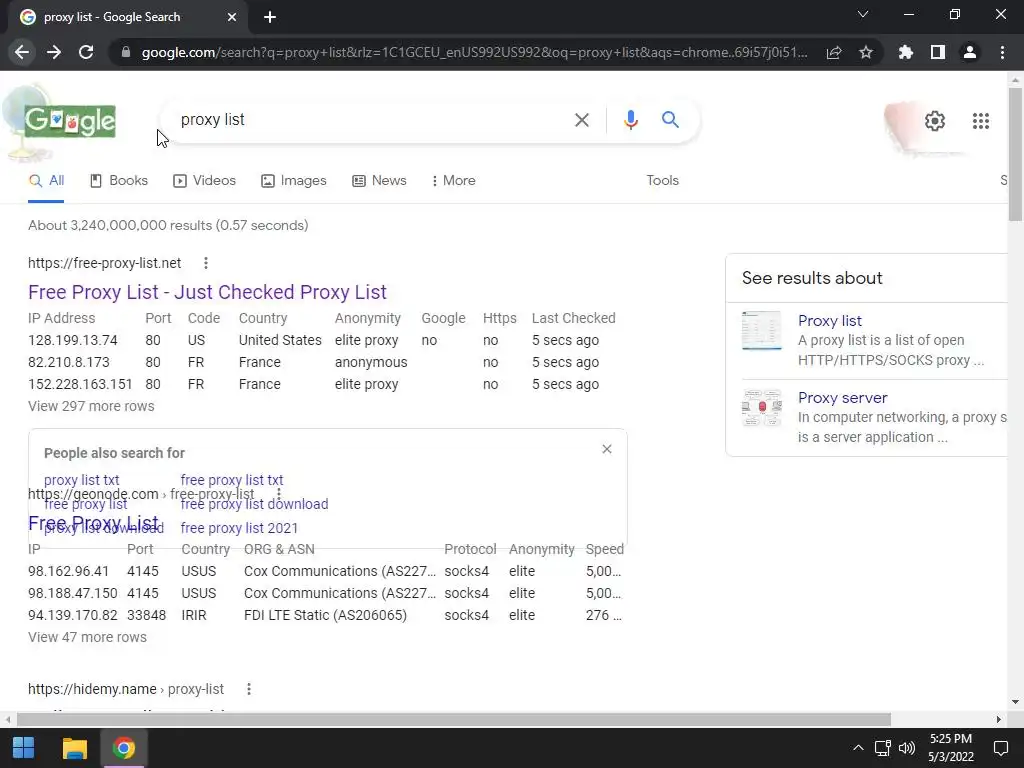Expand View 297 more rows
The height and width of the screenshot is (768, 1024).
(91, 406)
